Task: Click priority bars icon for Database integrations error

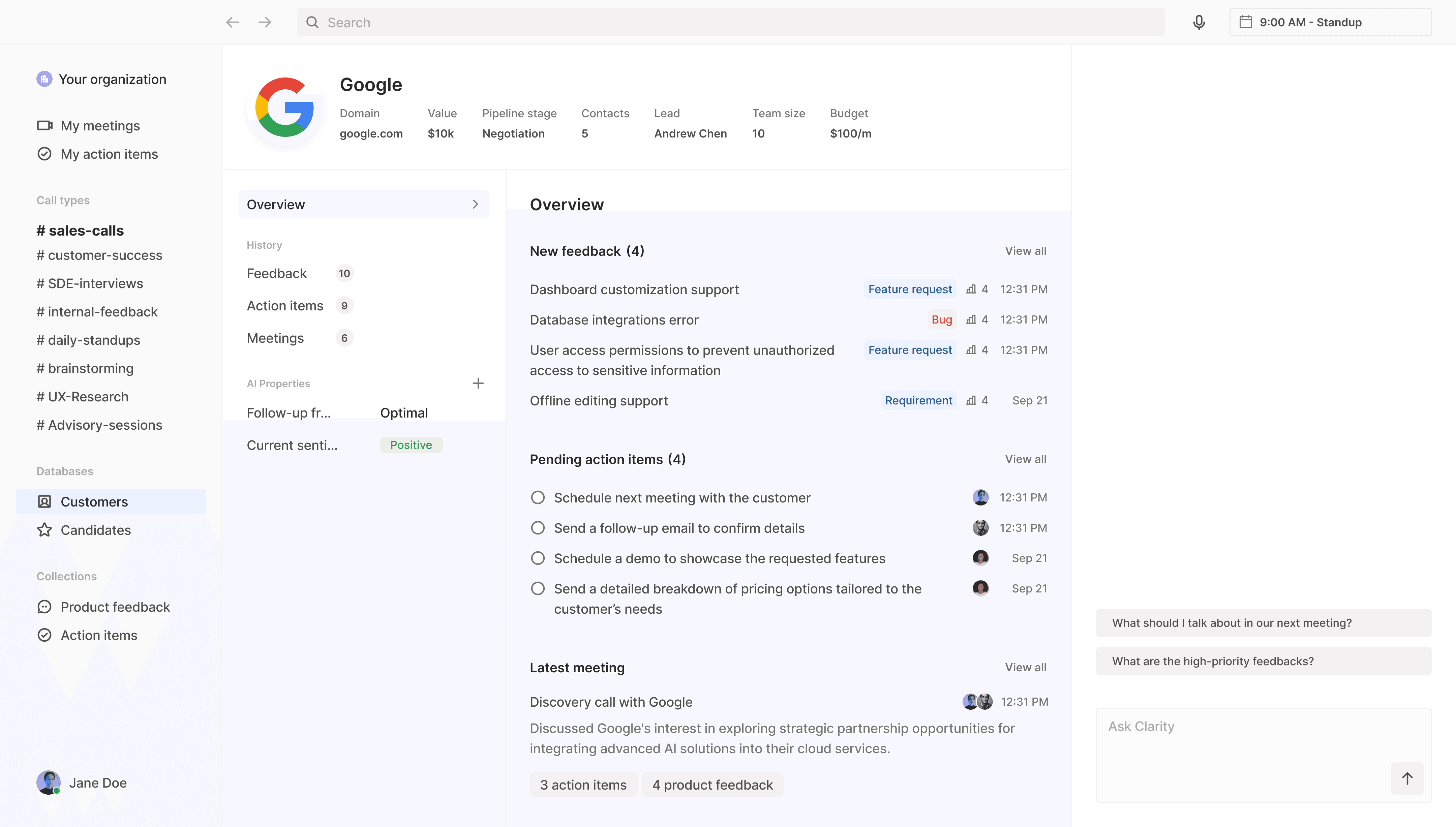Action: pos(971,319)
